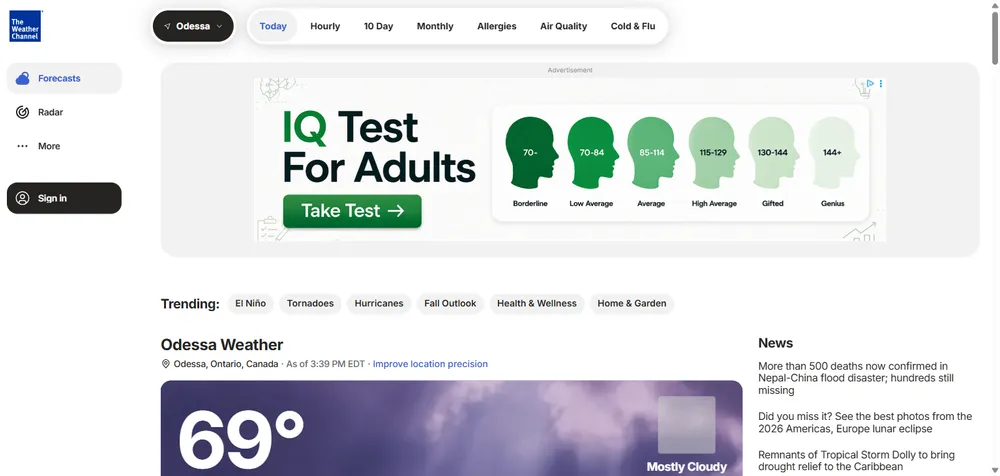This screenshot has height=476, width=1000.
Task: Click the Radar circular icon
Action: point(22,112)
